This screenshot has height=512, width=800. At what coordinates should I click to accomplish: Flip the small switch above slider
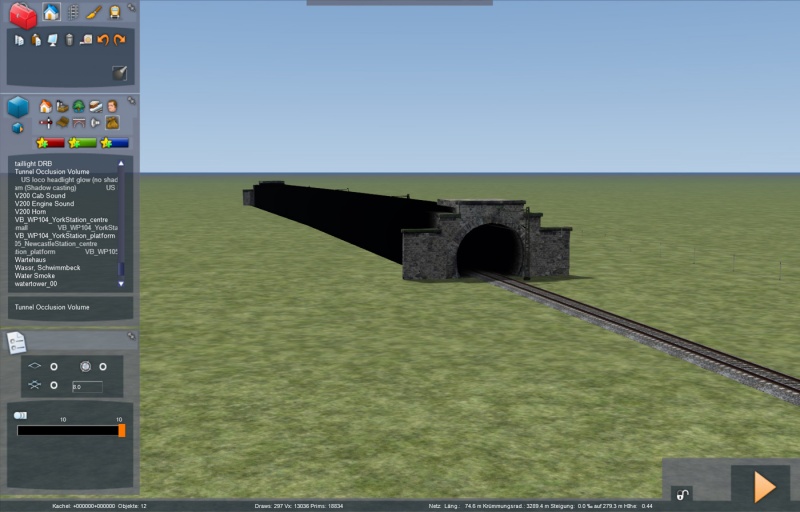tap(20, 416)
